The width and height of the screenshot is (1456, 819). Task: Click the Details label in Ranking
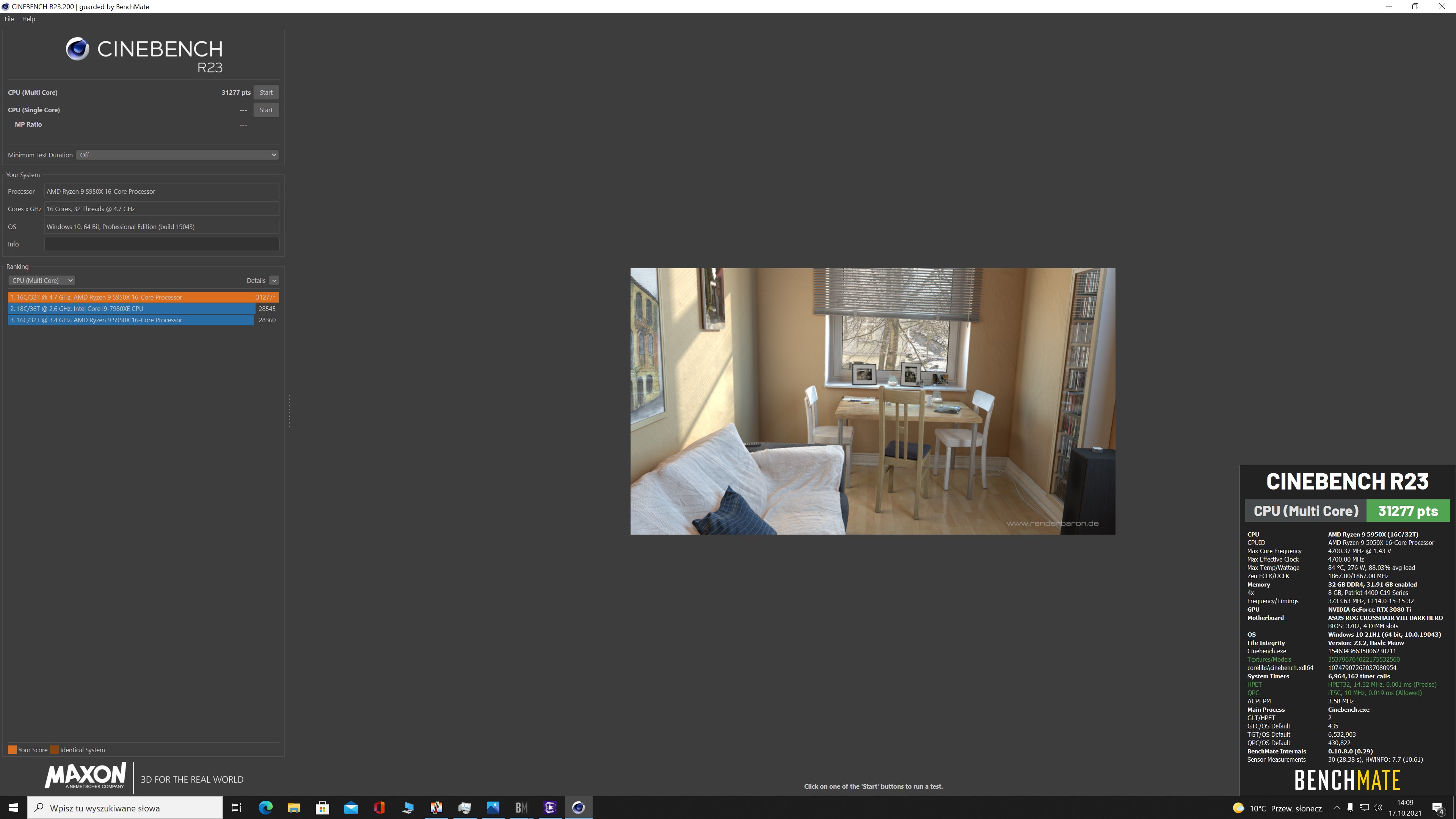[x=256, y=280]
